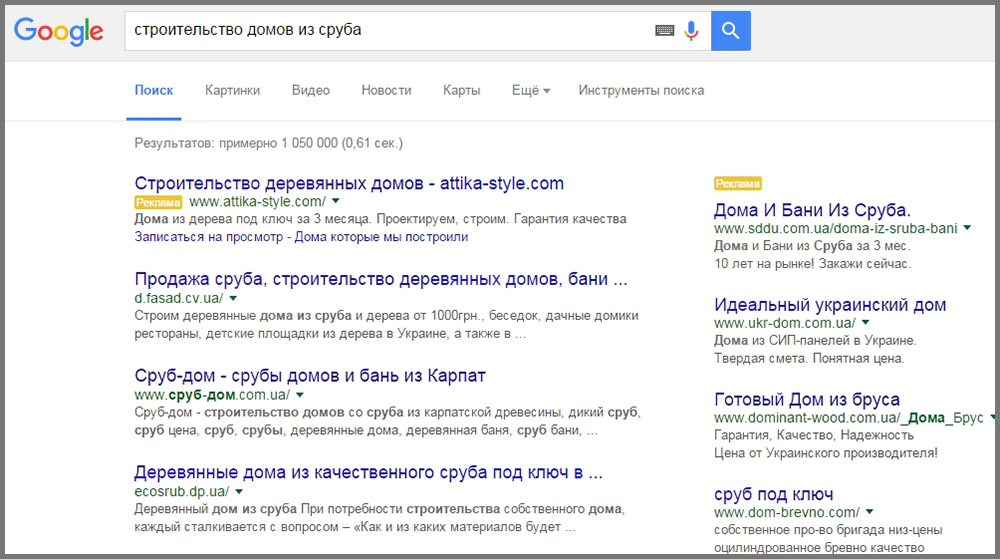Click the Google logo
This screenshot has width=1000, height=559.
(59, 31)
